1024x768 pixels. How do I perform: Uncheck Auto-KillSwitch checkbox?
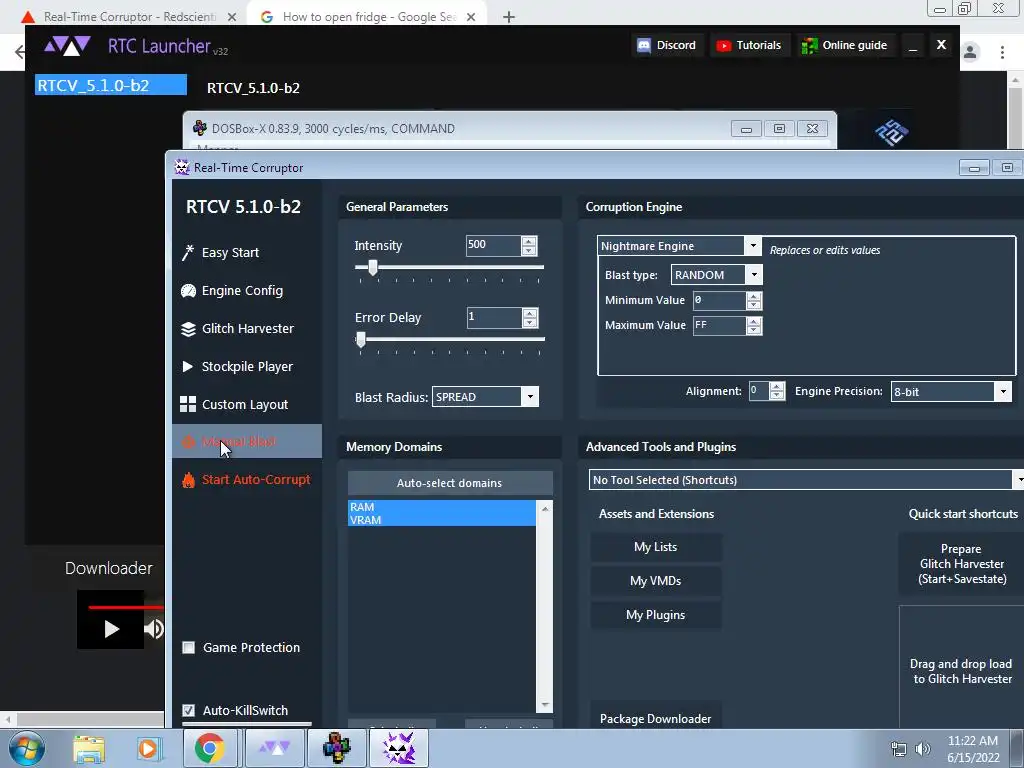(x=189, y=711)
